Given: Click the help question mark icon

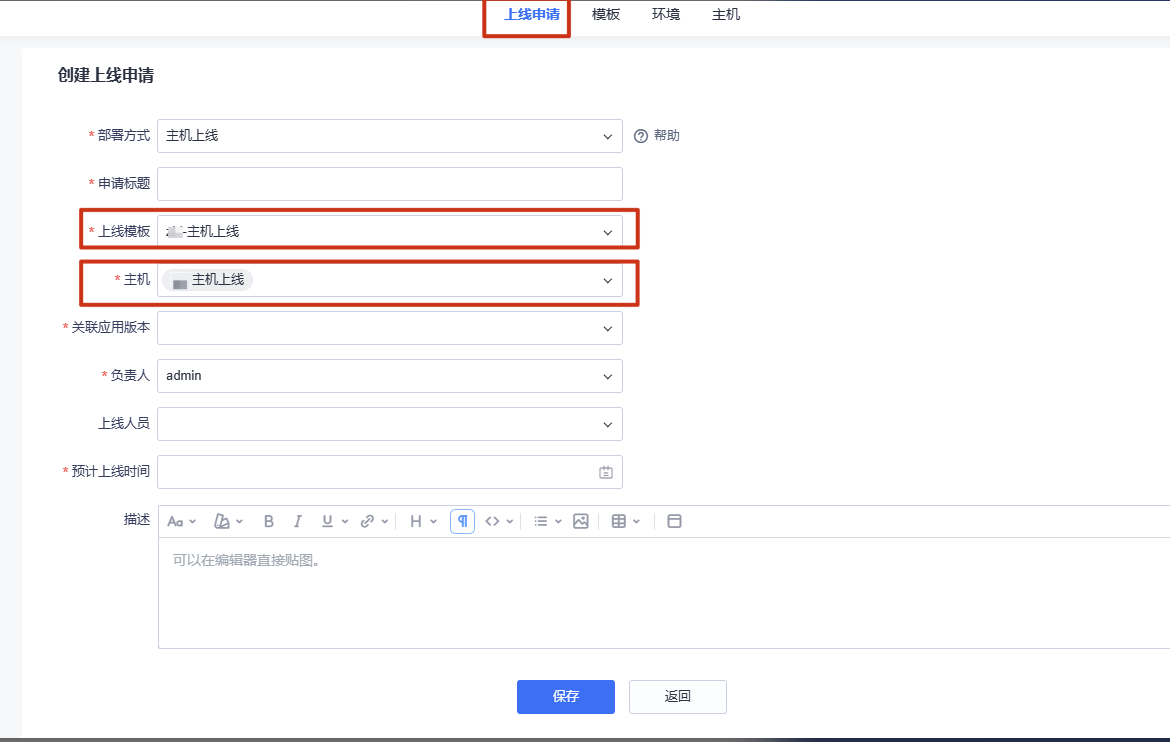Looking at the screenshot, I should (x=641, y=136).
